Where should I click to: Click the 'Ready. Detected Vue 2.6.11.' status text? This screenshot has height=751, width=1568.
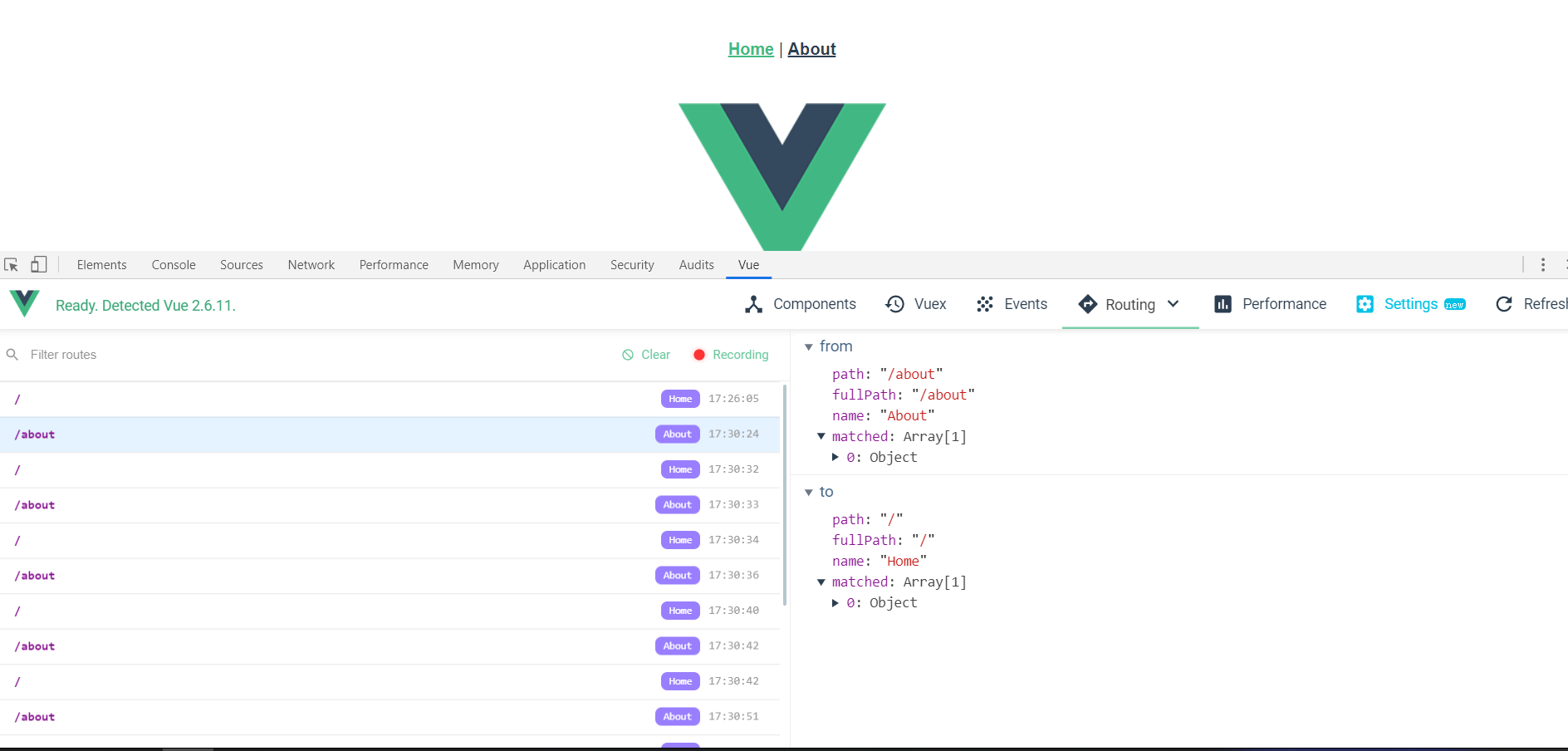(x=145, y=306)
